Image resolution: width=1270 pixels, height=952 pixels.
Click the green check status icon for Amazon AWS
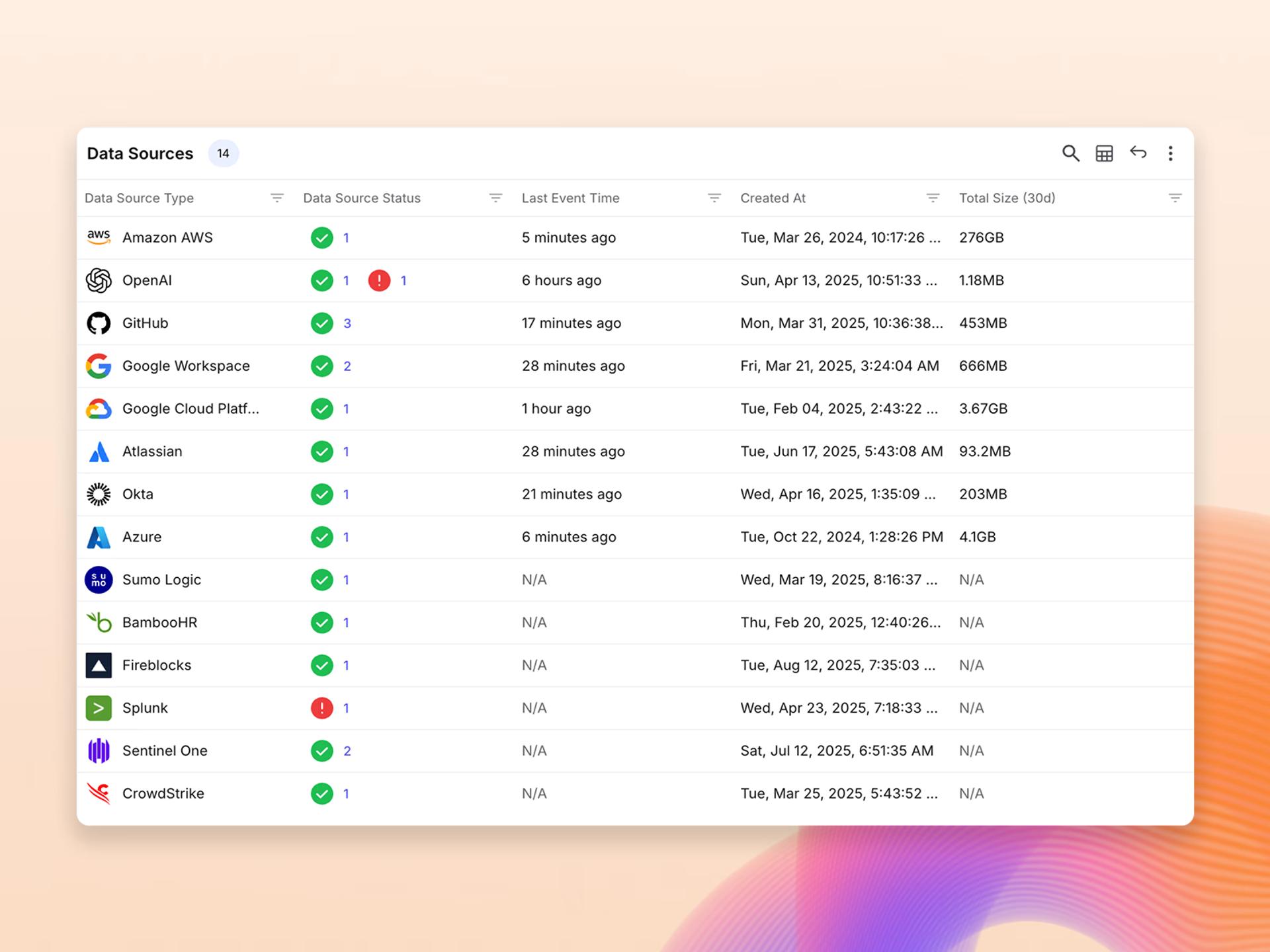click(321, 237)
